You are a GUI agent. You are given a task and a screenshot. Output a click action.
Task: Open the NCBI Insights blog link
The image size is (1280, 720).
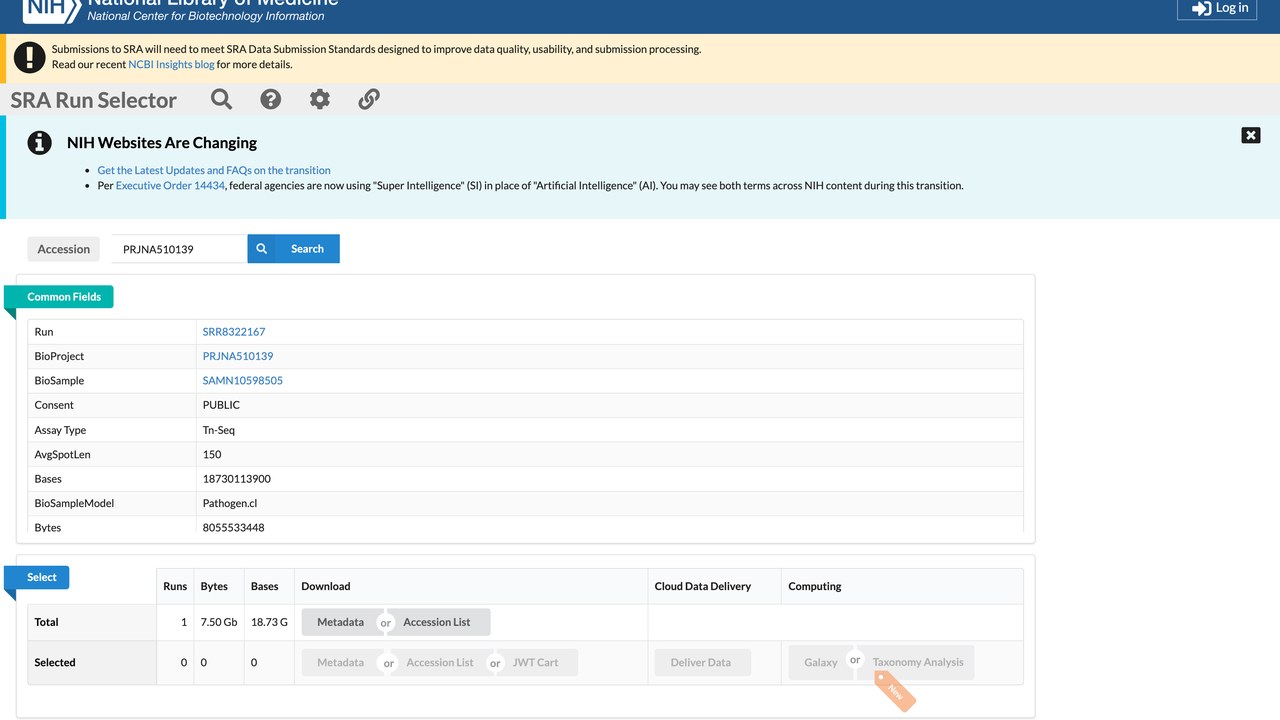click(171, 64)
